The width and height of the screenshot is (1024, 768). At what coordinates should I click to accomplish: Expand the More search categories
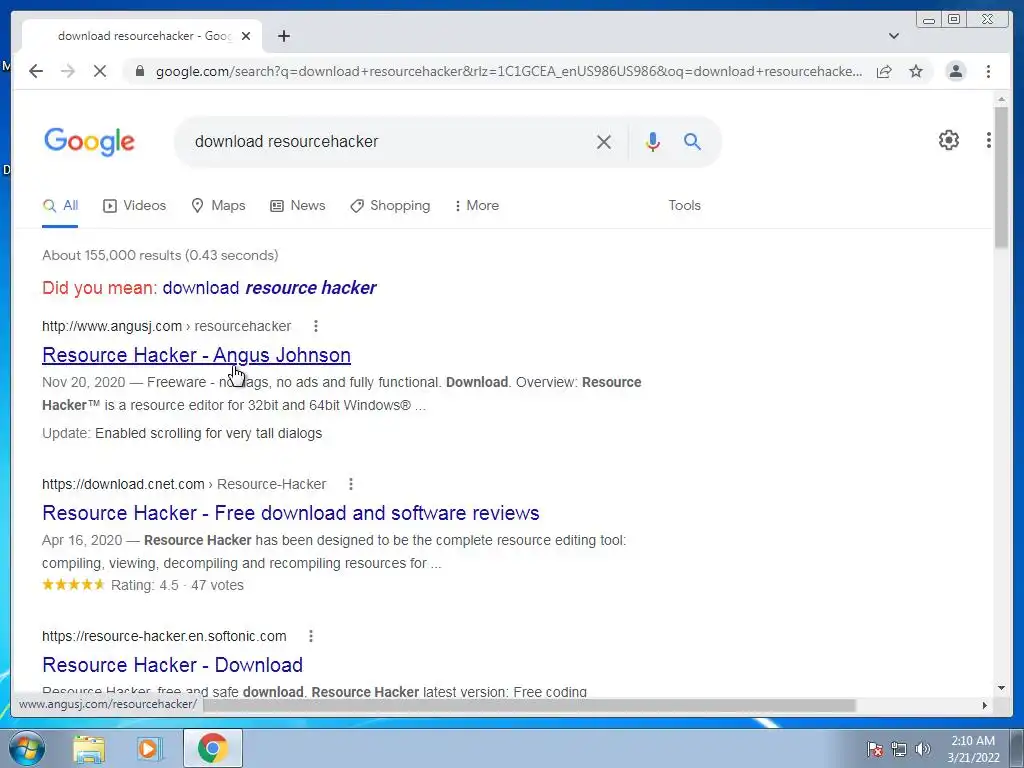click(477, 206)
